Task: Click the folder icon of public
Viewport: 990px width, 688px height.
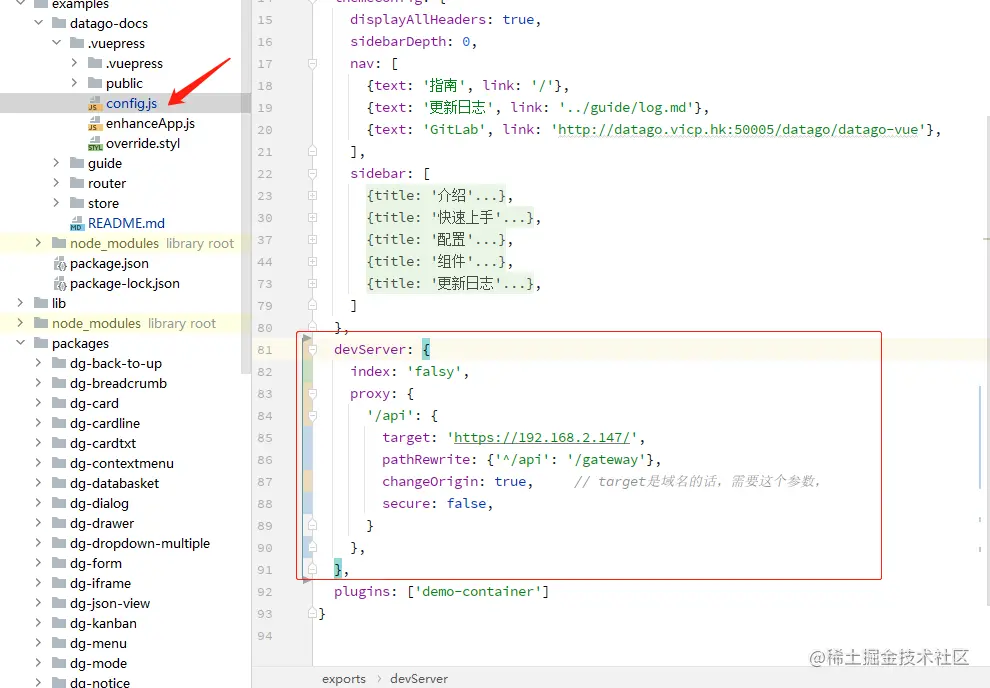Action: [95, 83]
